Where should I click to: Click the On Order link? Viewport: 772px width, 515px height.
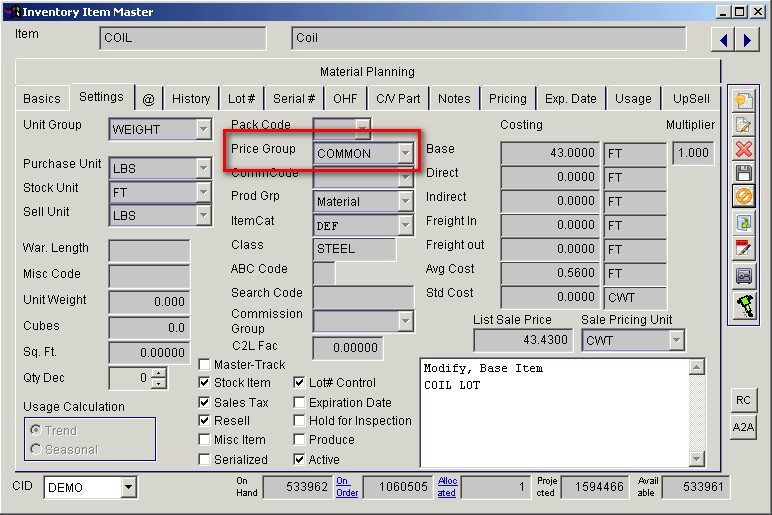tap(344, 486)
